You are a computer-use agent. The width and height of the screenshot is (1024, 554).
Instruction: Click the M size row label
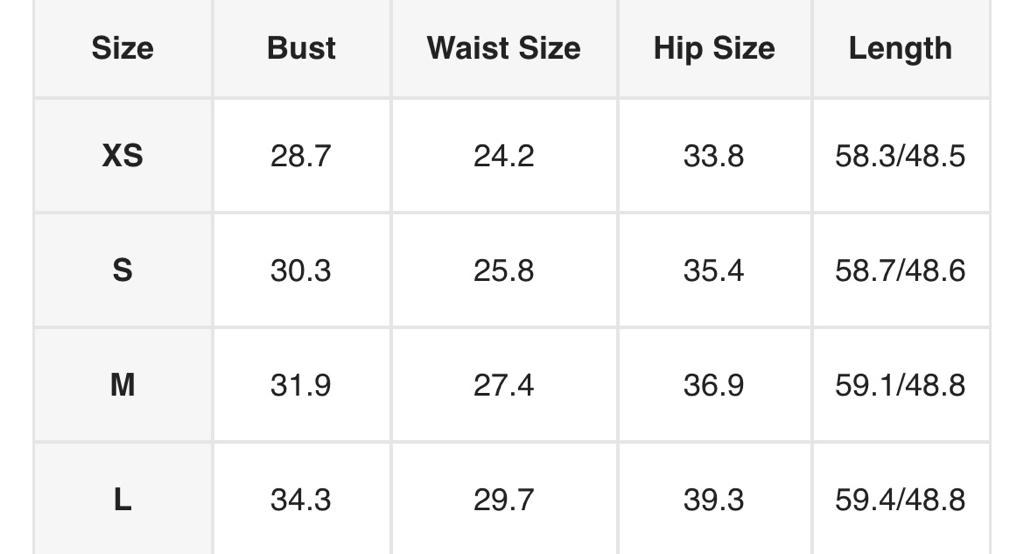tap(122, 385)
